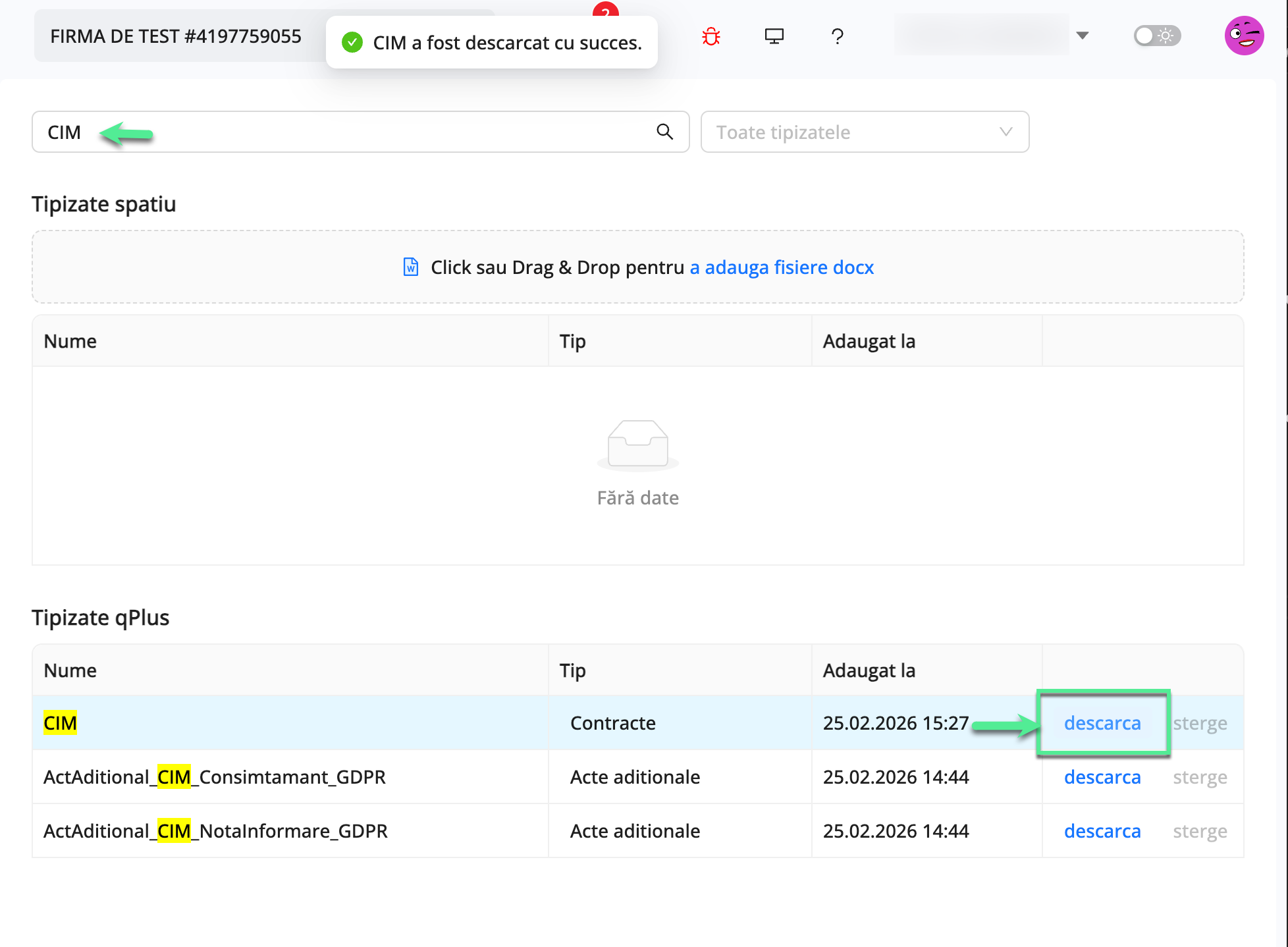1288x947 pixels.
Task: Delete ActAditional_CIM_NotaInformare_GDPR via sterge
Action: (x=1199, y=831)
